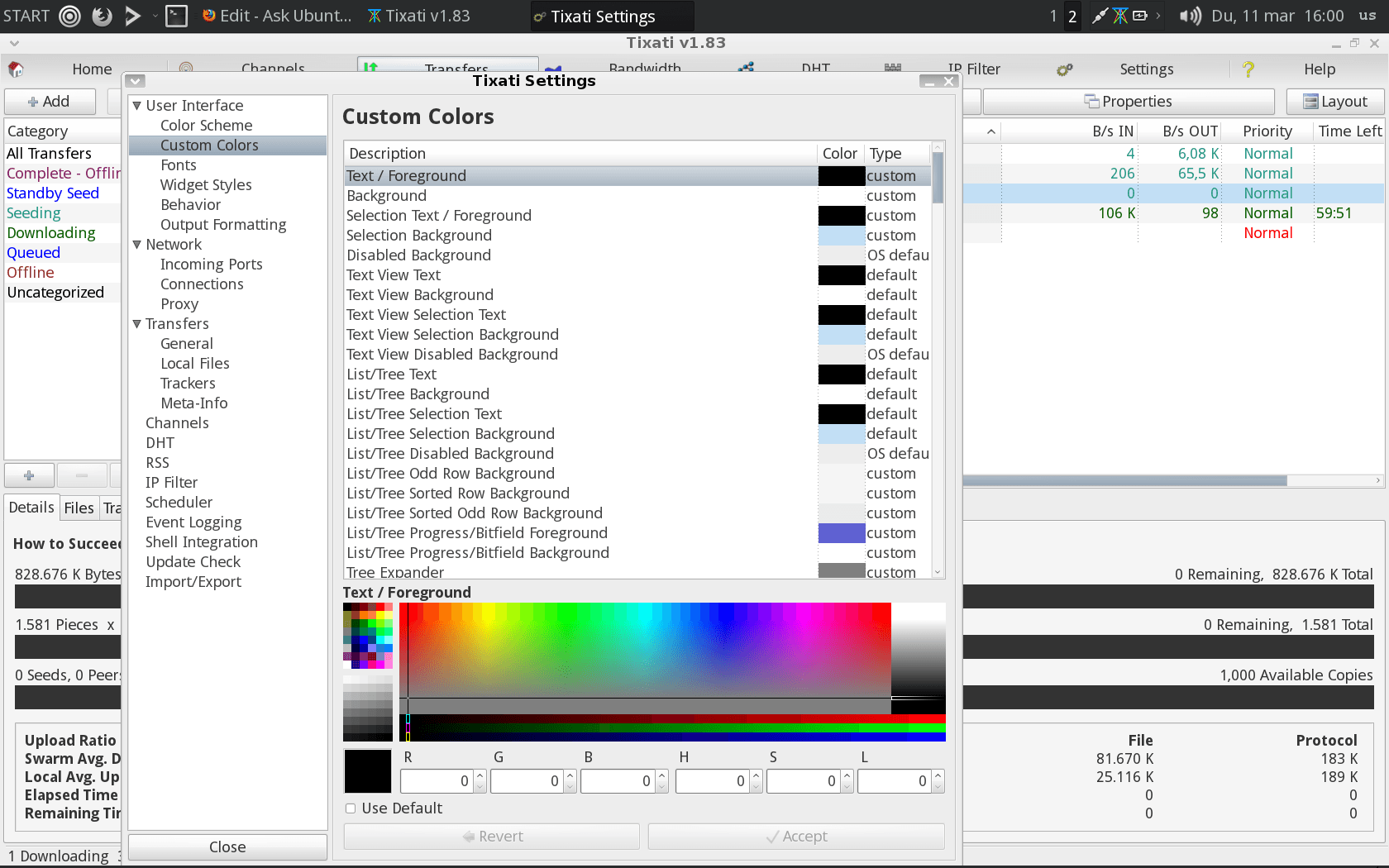The width and height of the screenshot is (1389, 868).
Task: Increase the R value with its stepper
Action: (x=480, y=775)
